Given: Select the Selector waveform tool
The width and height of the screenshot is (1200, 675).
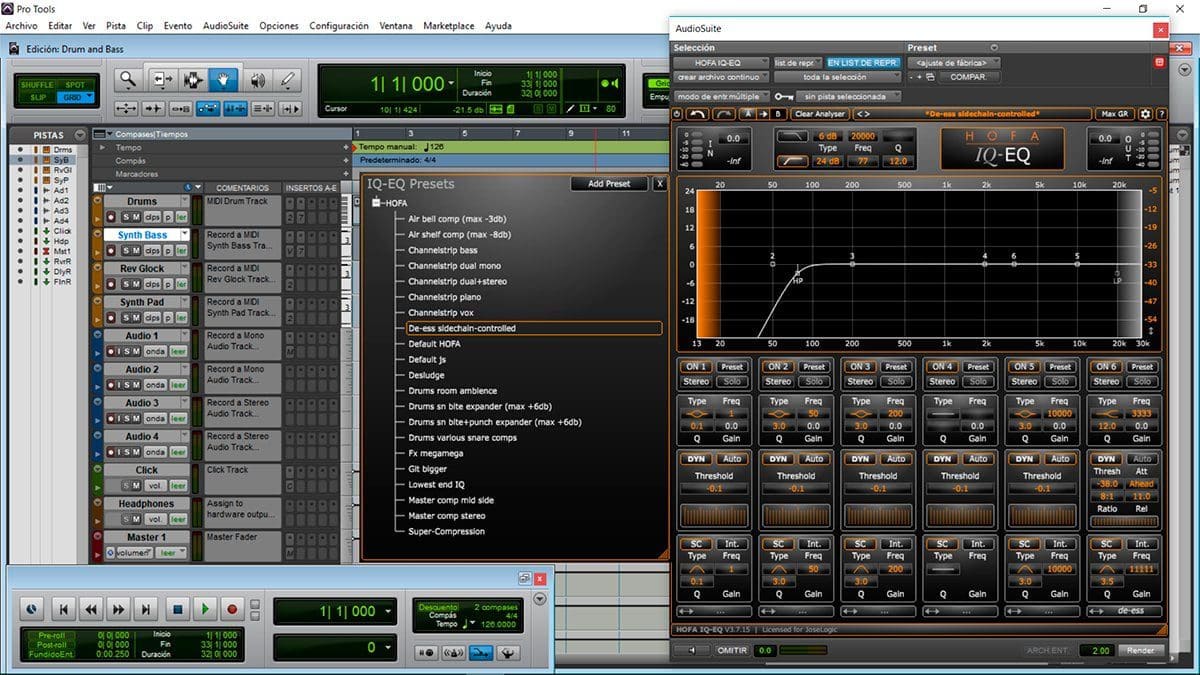Looking at the screenshot, I should click(x=192, y=81).
